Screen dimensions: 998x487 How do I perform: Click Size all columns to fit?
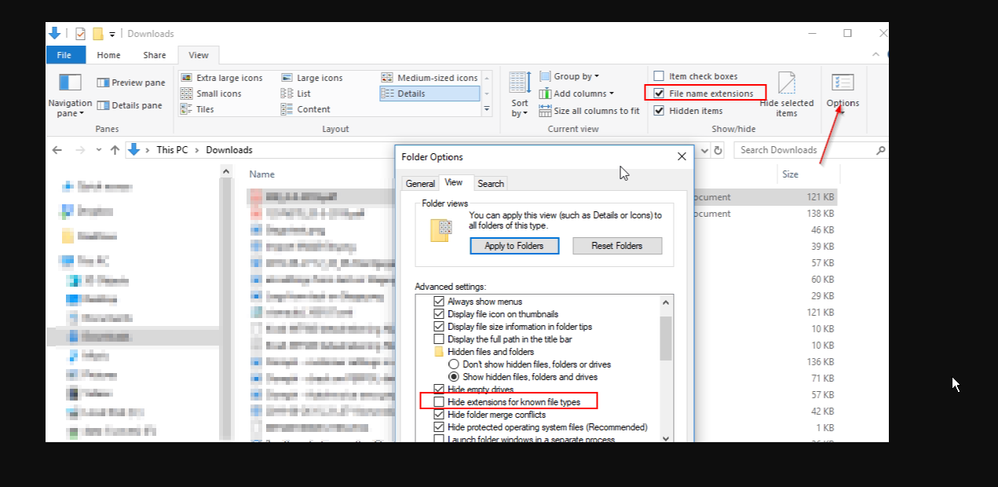tap(589, 111)
